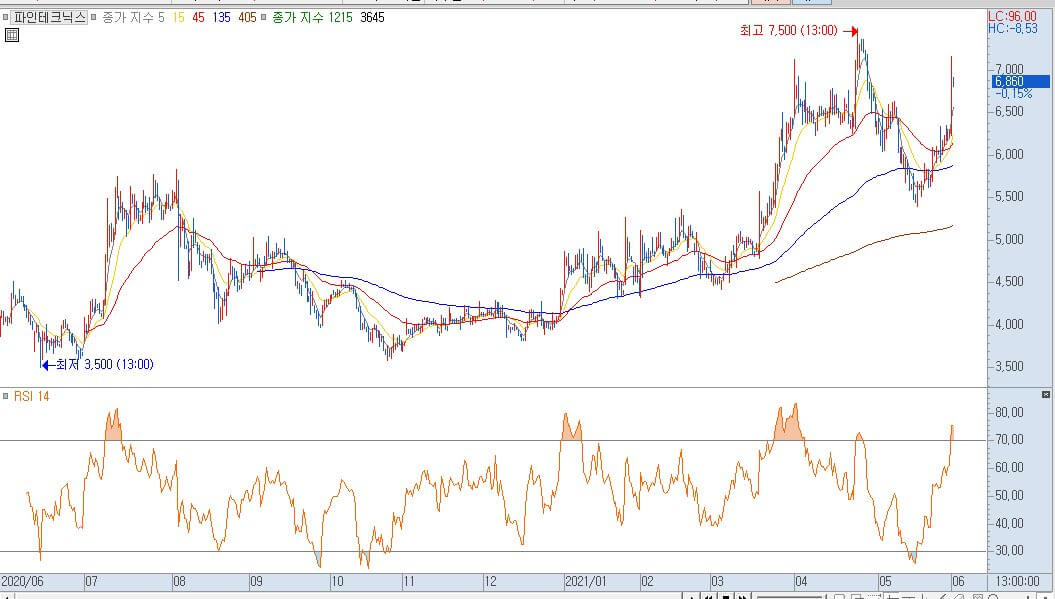Select the yellow 15 moving average label
The height and width of the screenshot is (599, 1055).
(x=178, y=17)
